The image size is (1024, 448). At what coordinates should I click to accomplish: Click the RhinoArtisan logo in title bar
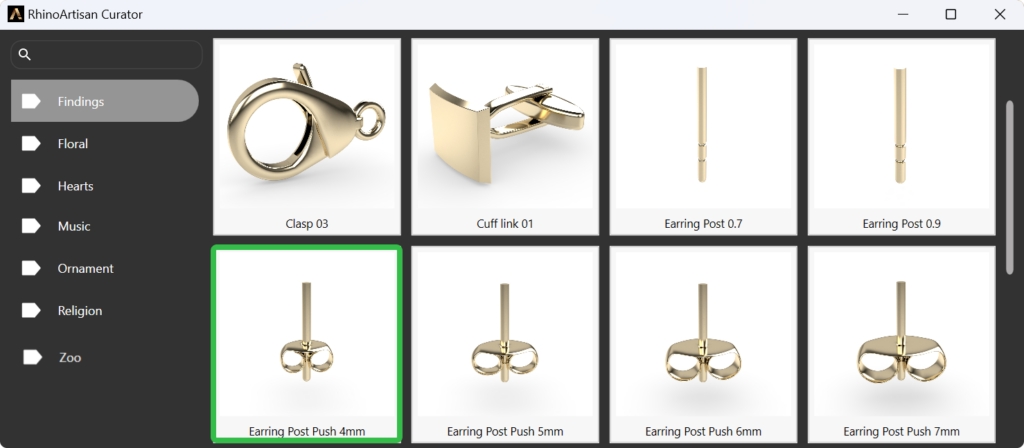(x=16, y=14)
